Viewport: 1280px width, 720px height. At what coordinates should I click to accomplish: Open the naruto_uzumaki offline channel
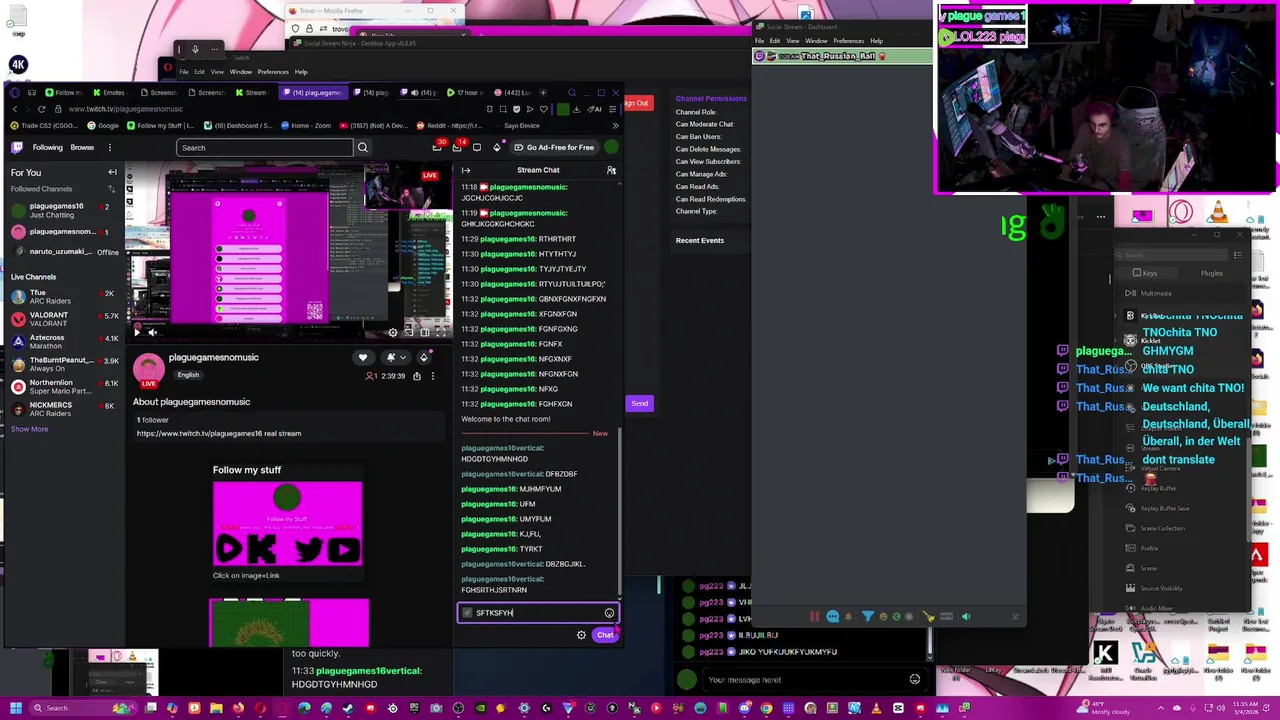62,252
